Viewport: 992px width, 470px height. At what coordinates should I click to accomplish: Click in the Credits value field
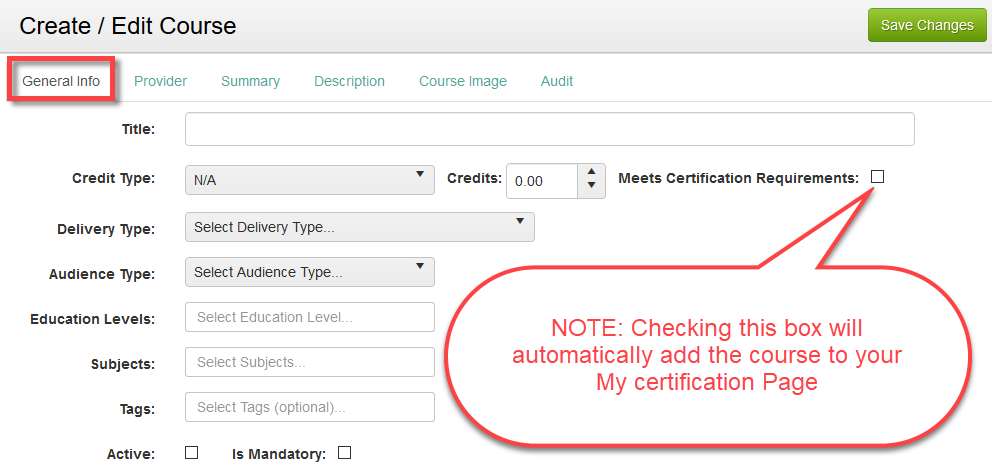pyautogui.click(x=542, y=181)
